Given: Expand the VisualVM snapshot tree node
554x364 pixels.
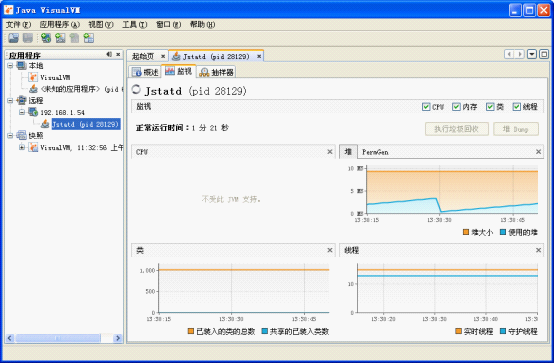Looking at the screenshot, I should pos(22,147).
